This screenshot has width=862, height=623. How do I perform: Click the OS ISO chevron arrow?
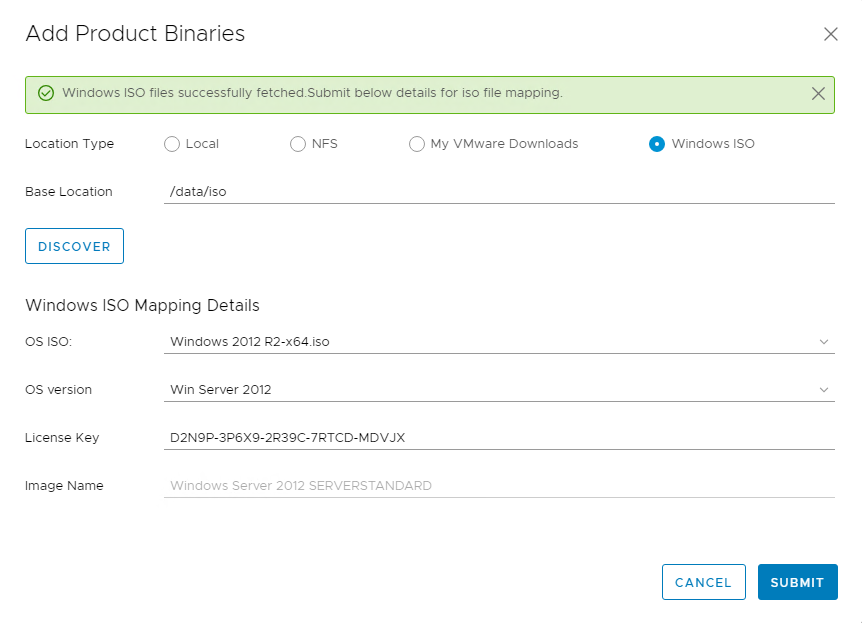pyautogui.click(x=824, y=342)
